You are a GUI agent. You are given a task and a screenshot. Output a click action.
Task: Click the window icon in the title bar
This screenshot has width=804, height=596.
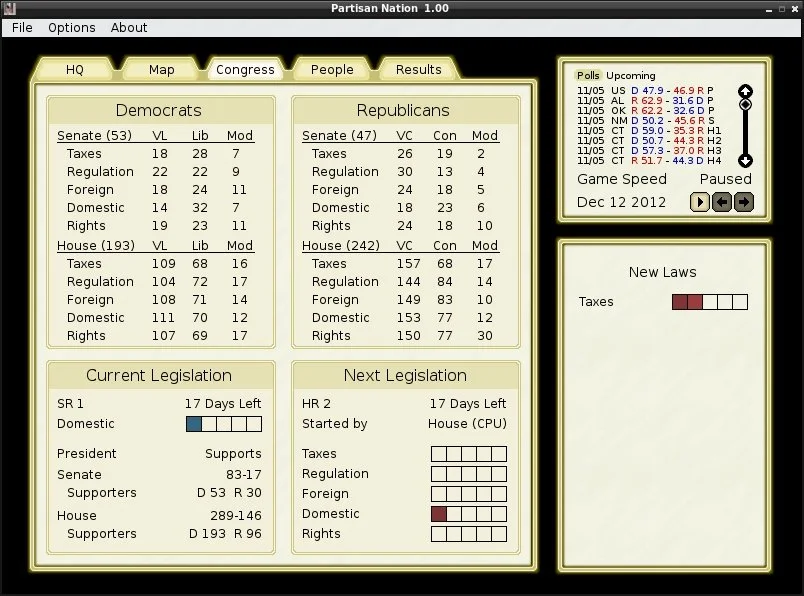(x=10, y=8)
